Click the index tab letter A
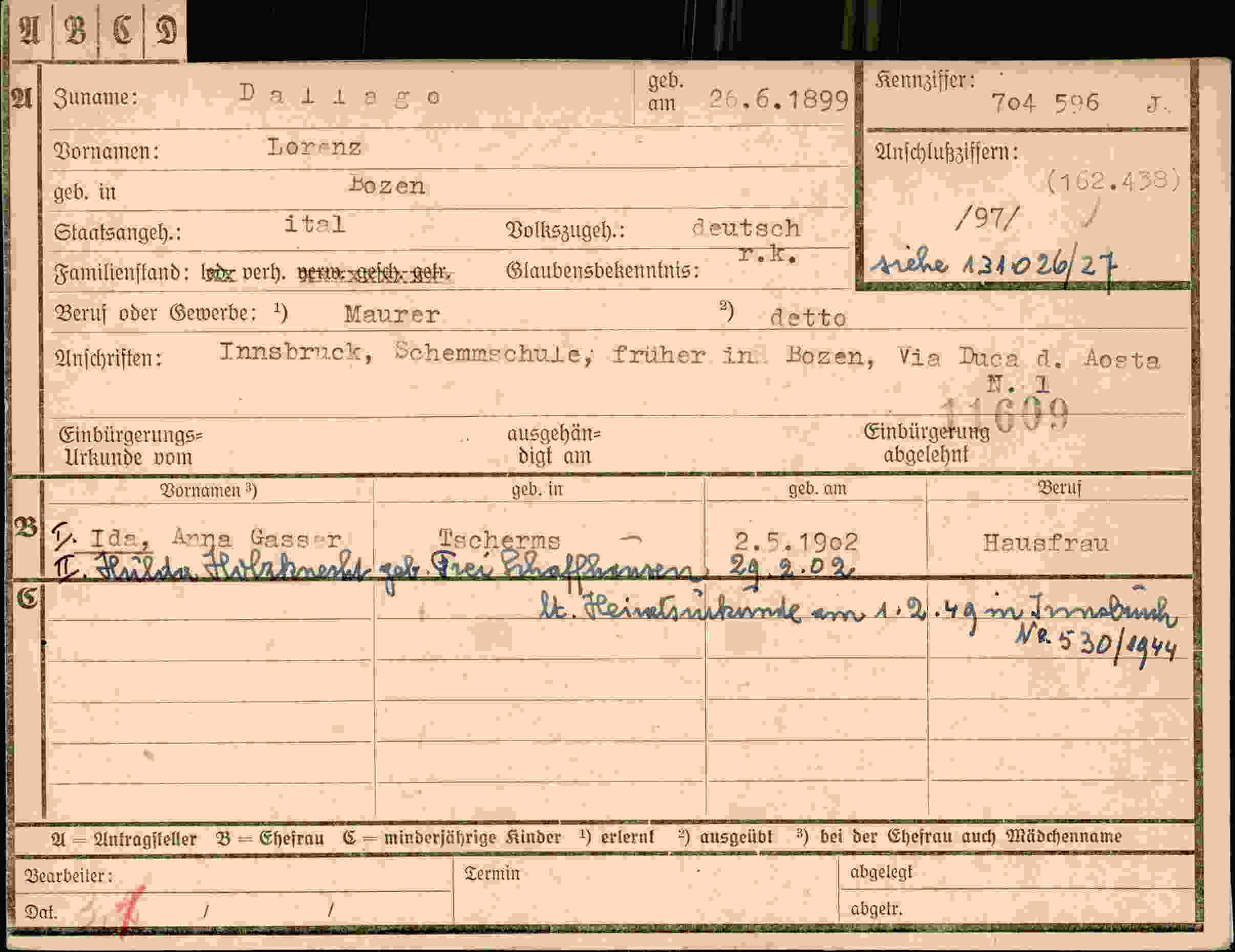This screenshot has height=952, width=1235. click(30, 30)
